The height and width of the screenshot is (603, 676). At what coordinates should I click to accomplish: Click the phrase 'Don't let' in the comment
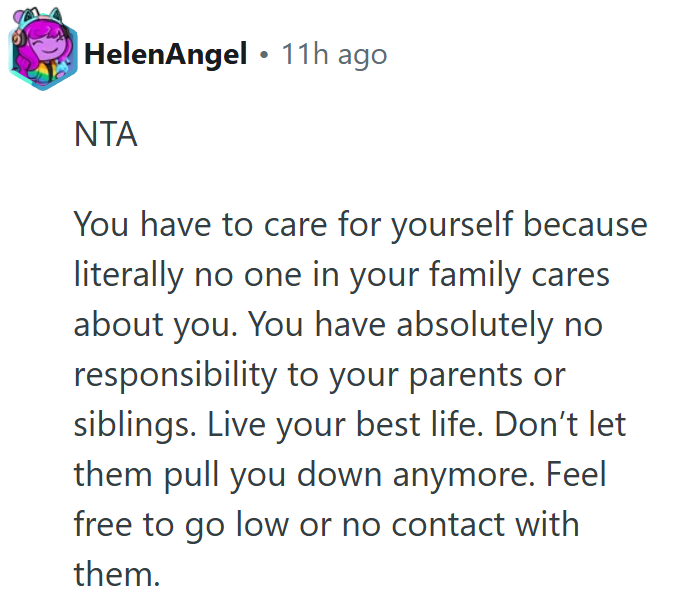tap(560, 424)
